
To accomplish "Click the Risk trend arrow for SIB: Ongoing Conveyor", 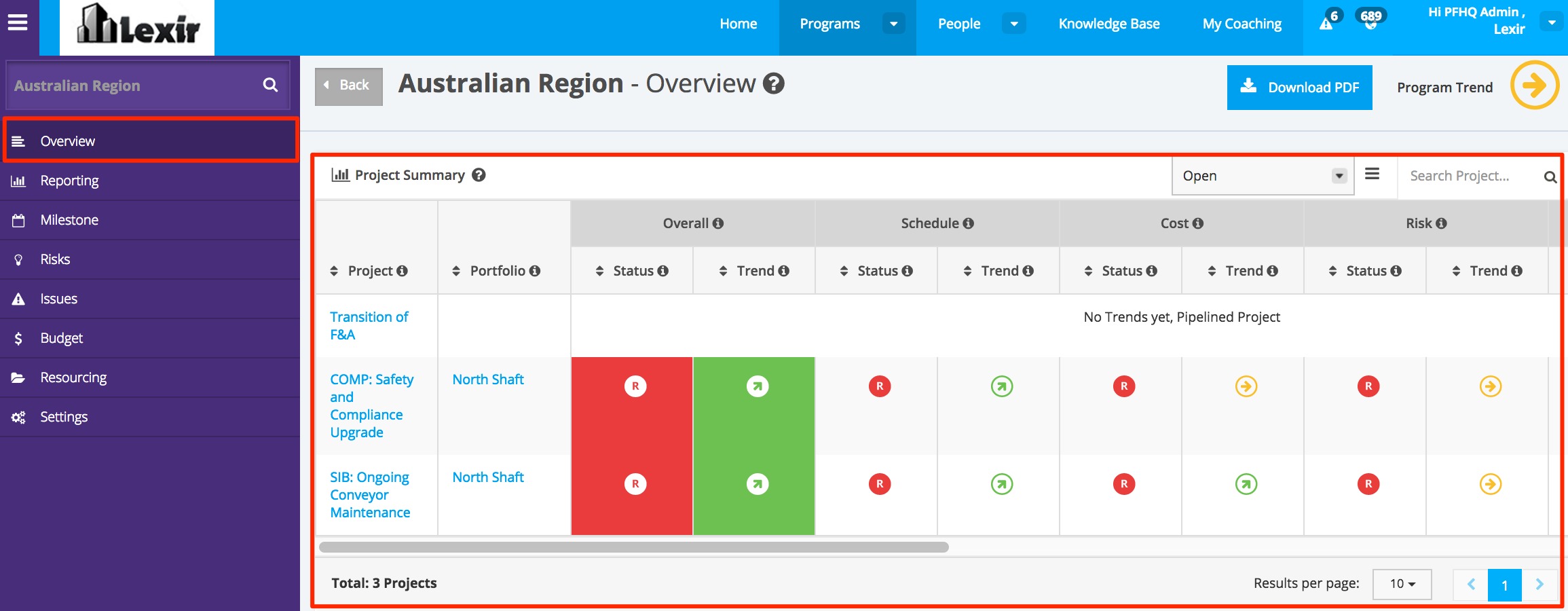I will click(1491, 484).
